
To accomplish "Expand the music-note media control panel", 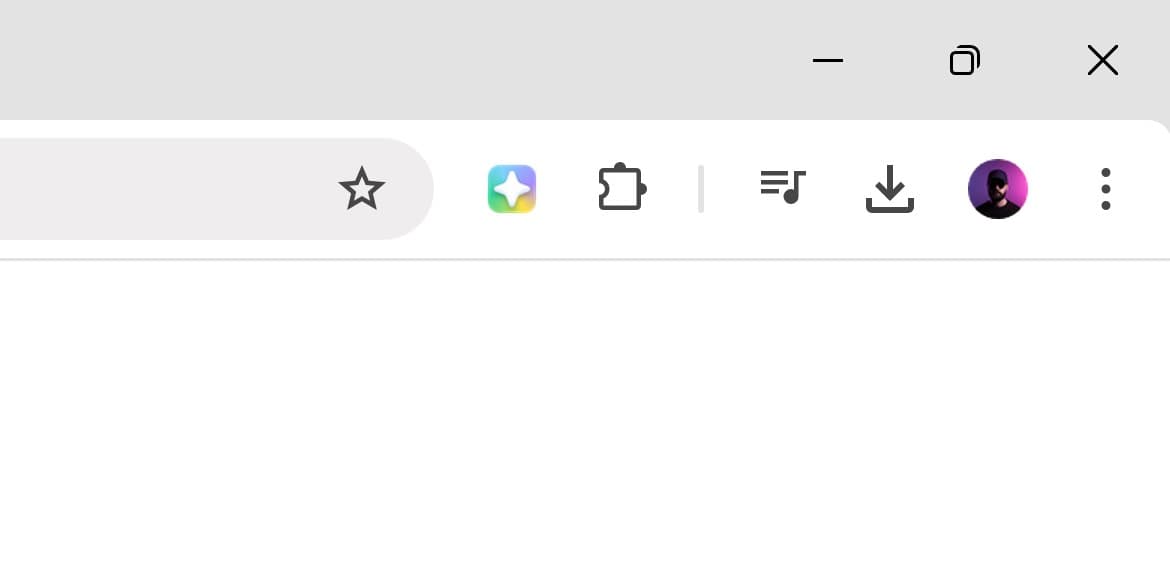I will (783, 187).
